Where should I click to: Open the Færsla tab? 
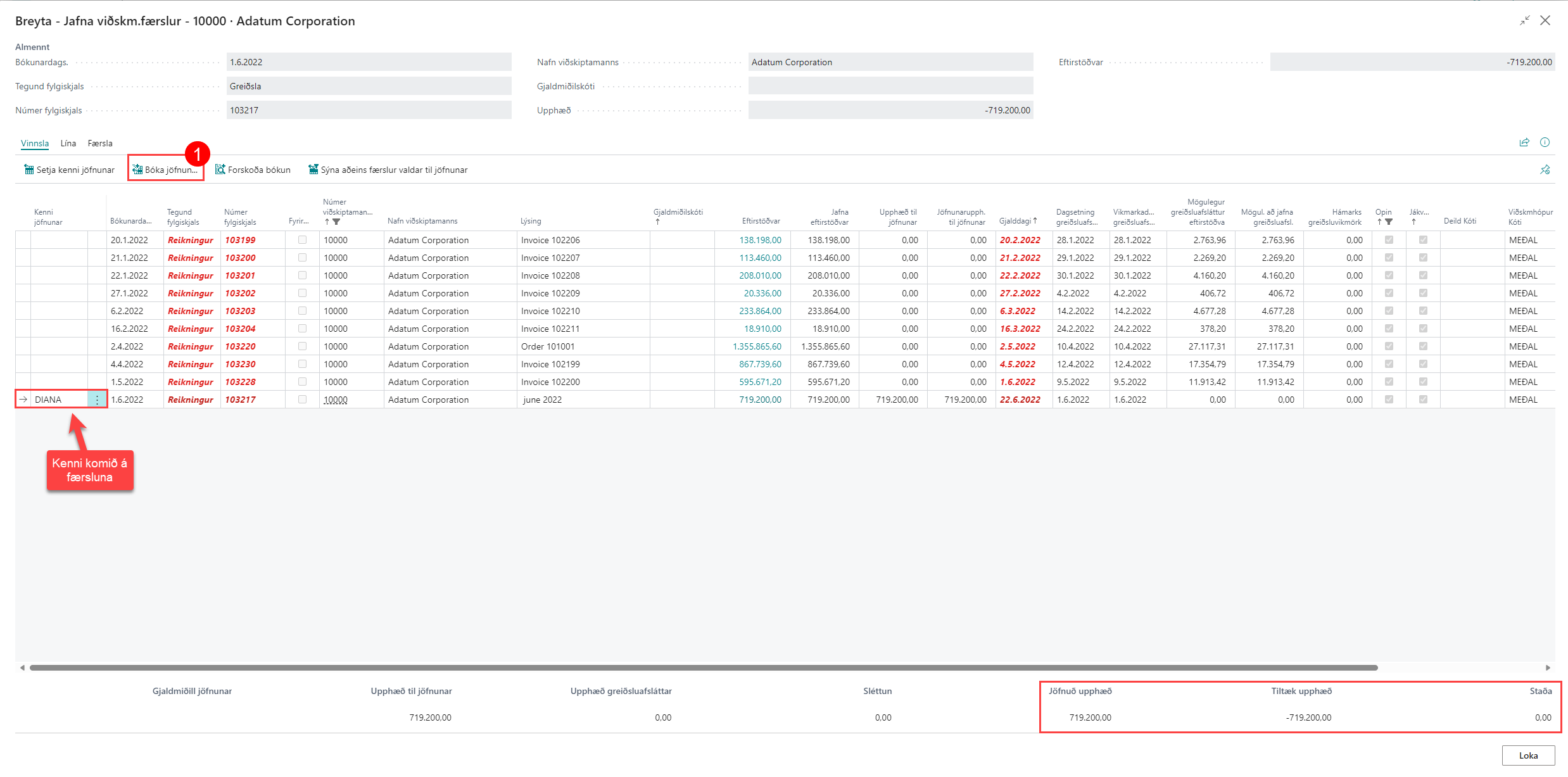point(100,143)
